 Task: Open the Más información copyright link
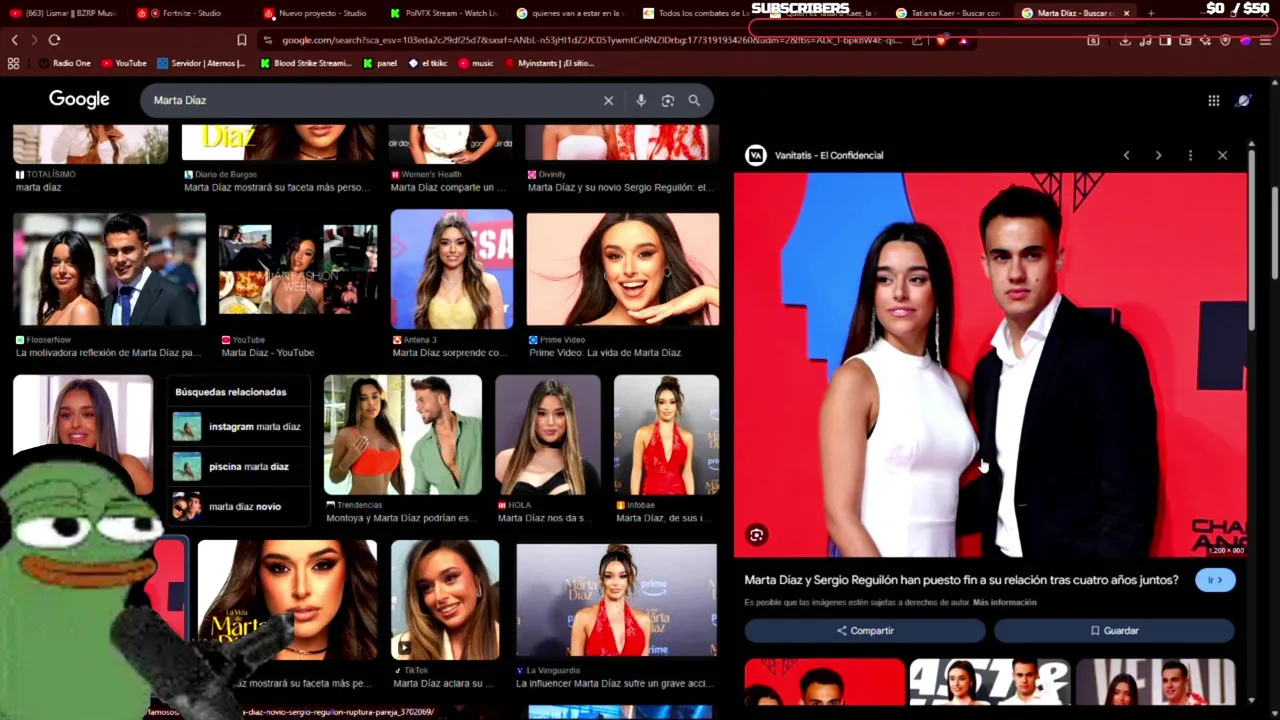1004,602
